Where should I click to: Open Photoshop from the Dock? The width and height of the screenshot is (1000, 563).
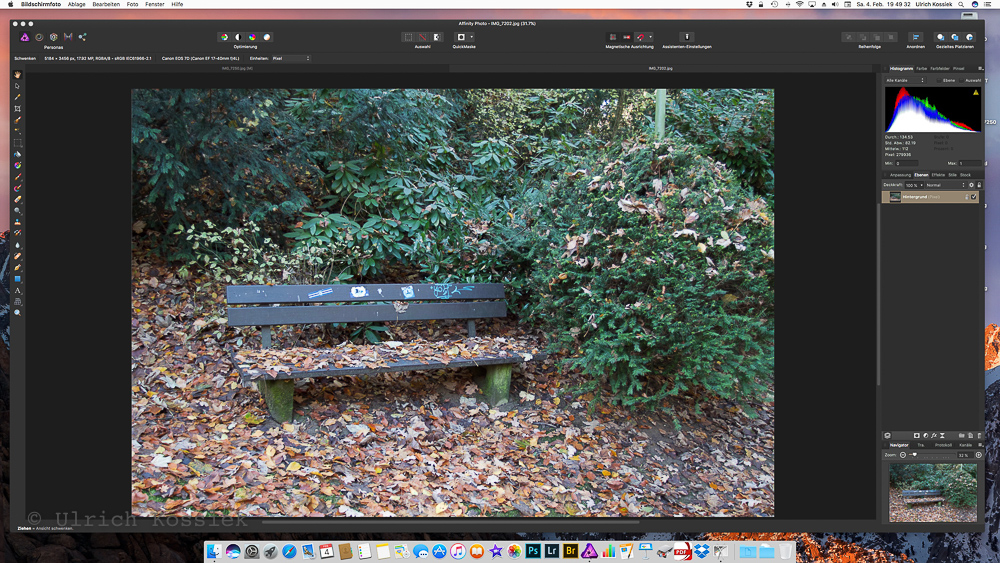coord(534,551)
